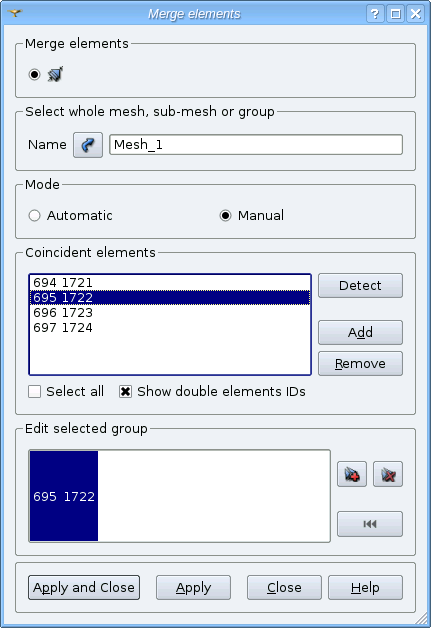The width and height of the screenshot is (431, 628).
Task: Click the Remove button
Action: 360,364
